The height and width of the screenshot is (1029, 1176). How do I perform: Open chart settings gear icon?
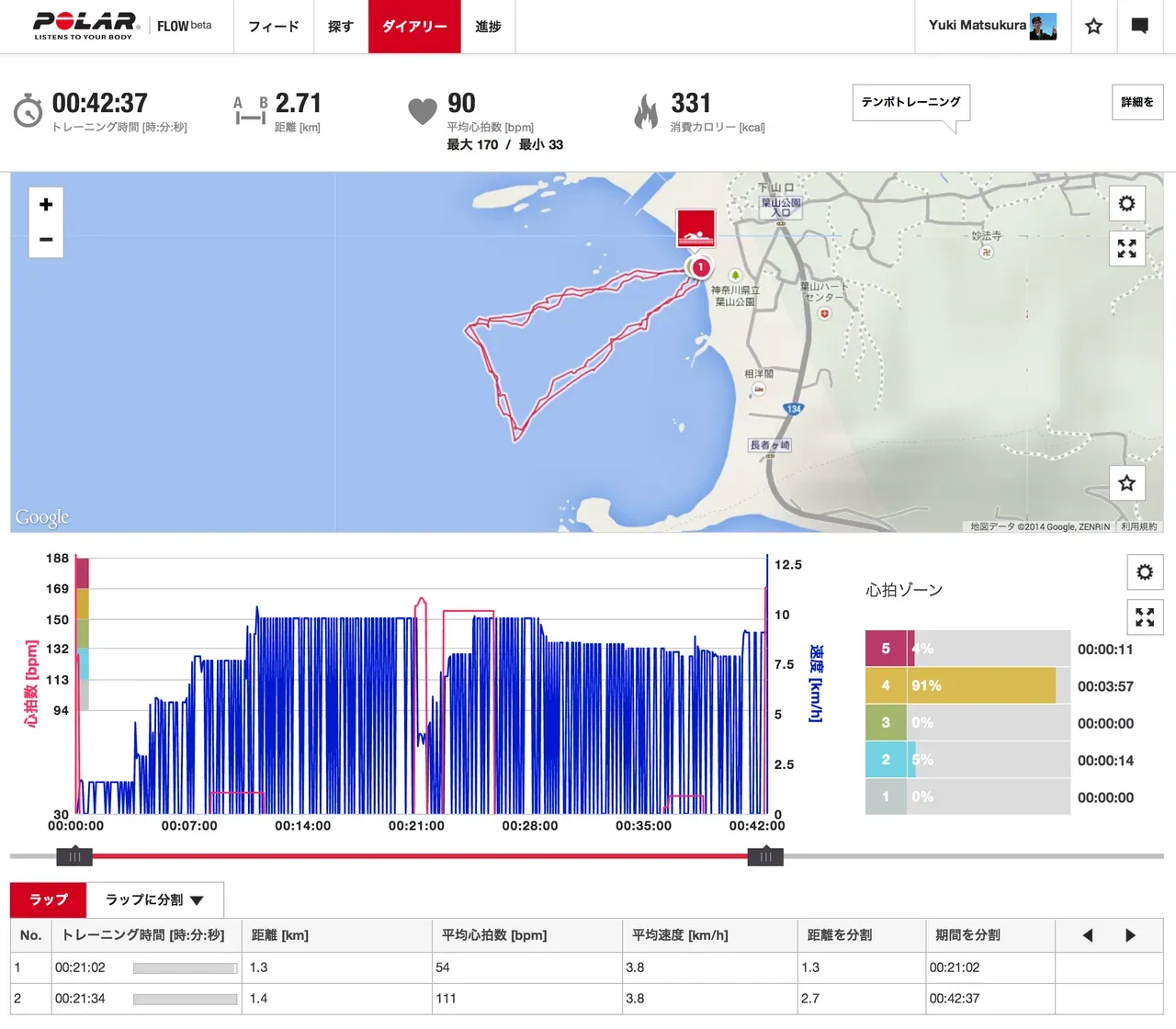click(1145, 572)
